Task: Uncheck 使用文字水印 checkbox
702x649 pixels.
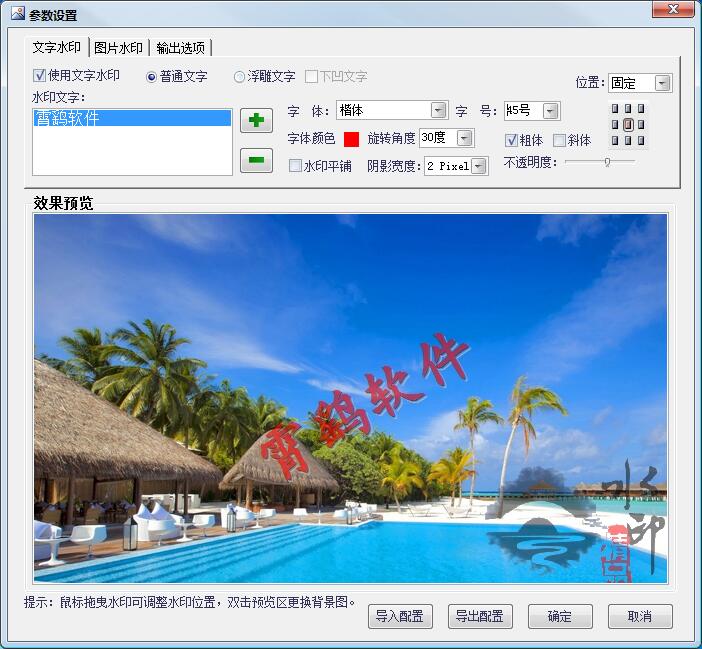Action: (39, 75)
